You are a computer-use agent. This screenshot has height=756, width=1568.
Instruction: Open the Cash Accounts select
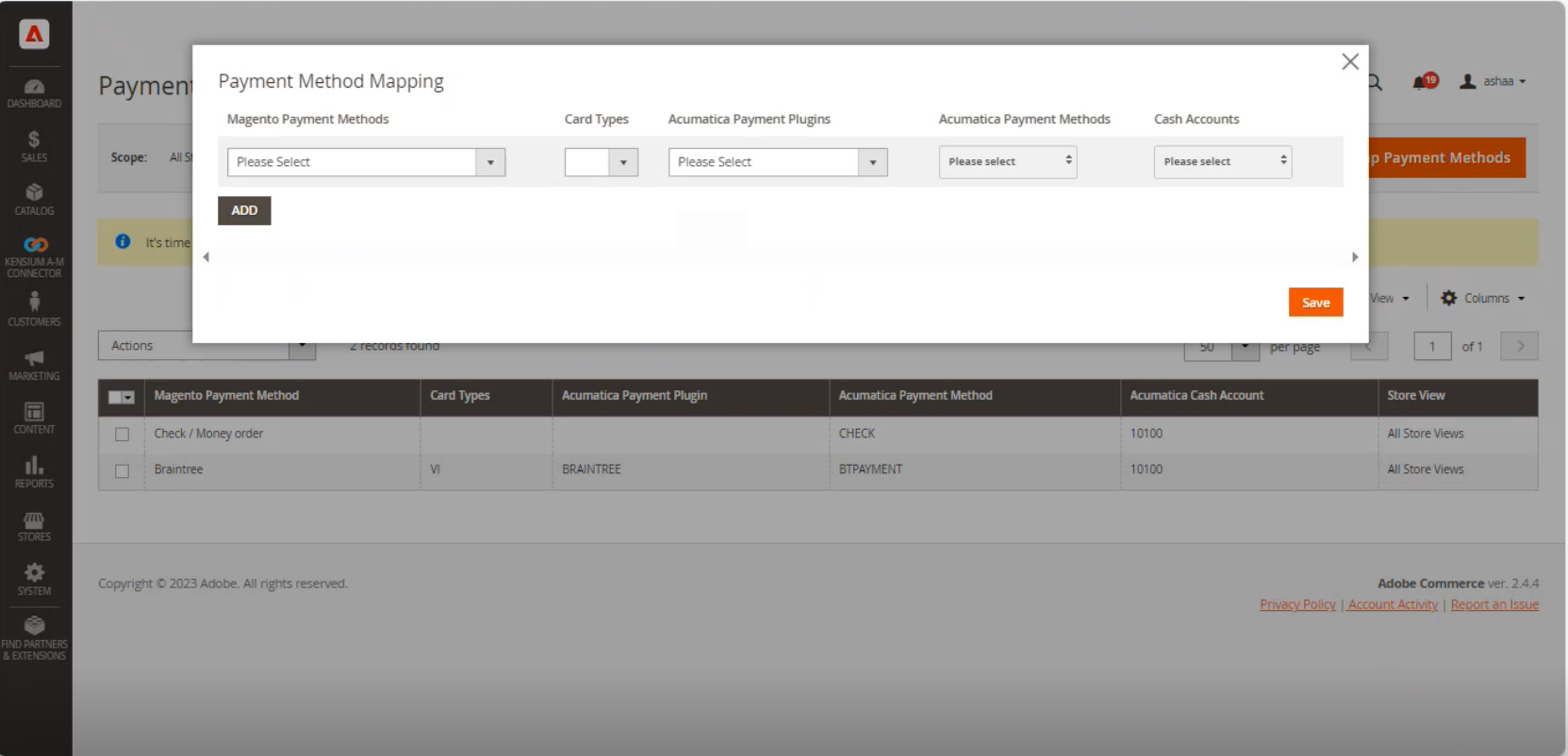click(x=1223, y=161)
